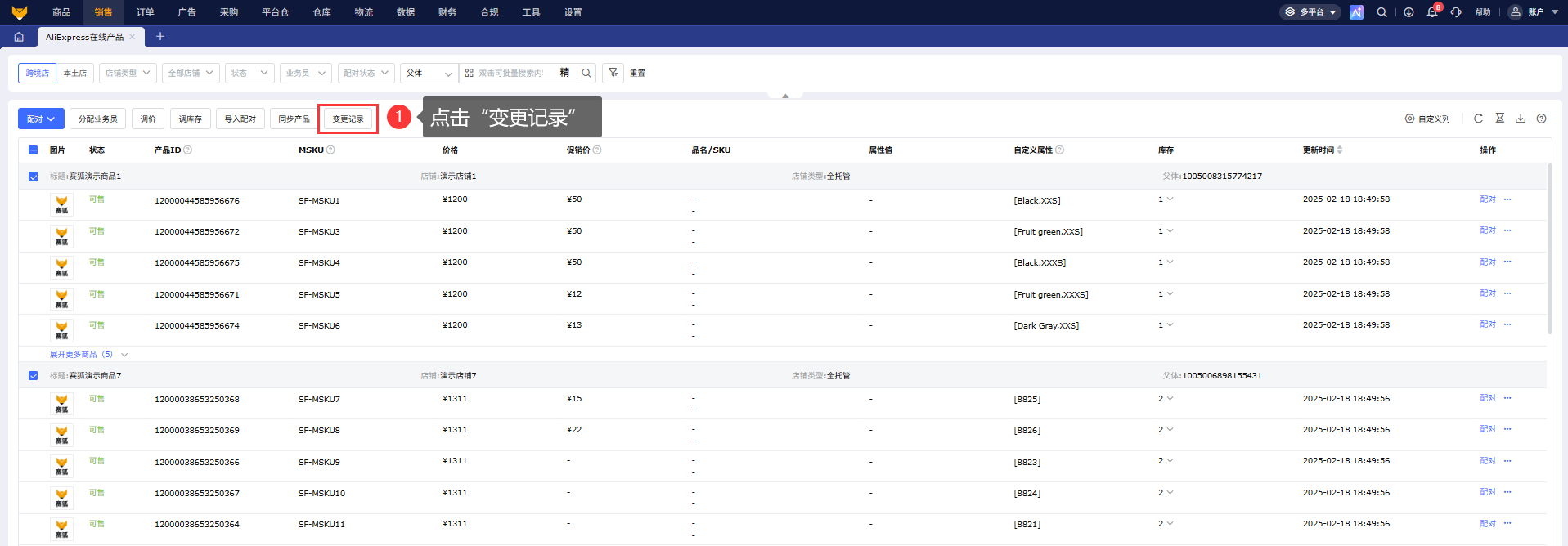Click the 自定义列 settings icon
The image size is (1568, 546).
(x=1409, y=119)
